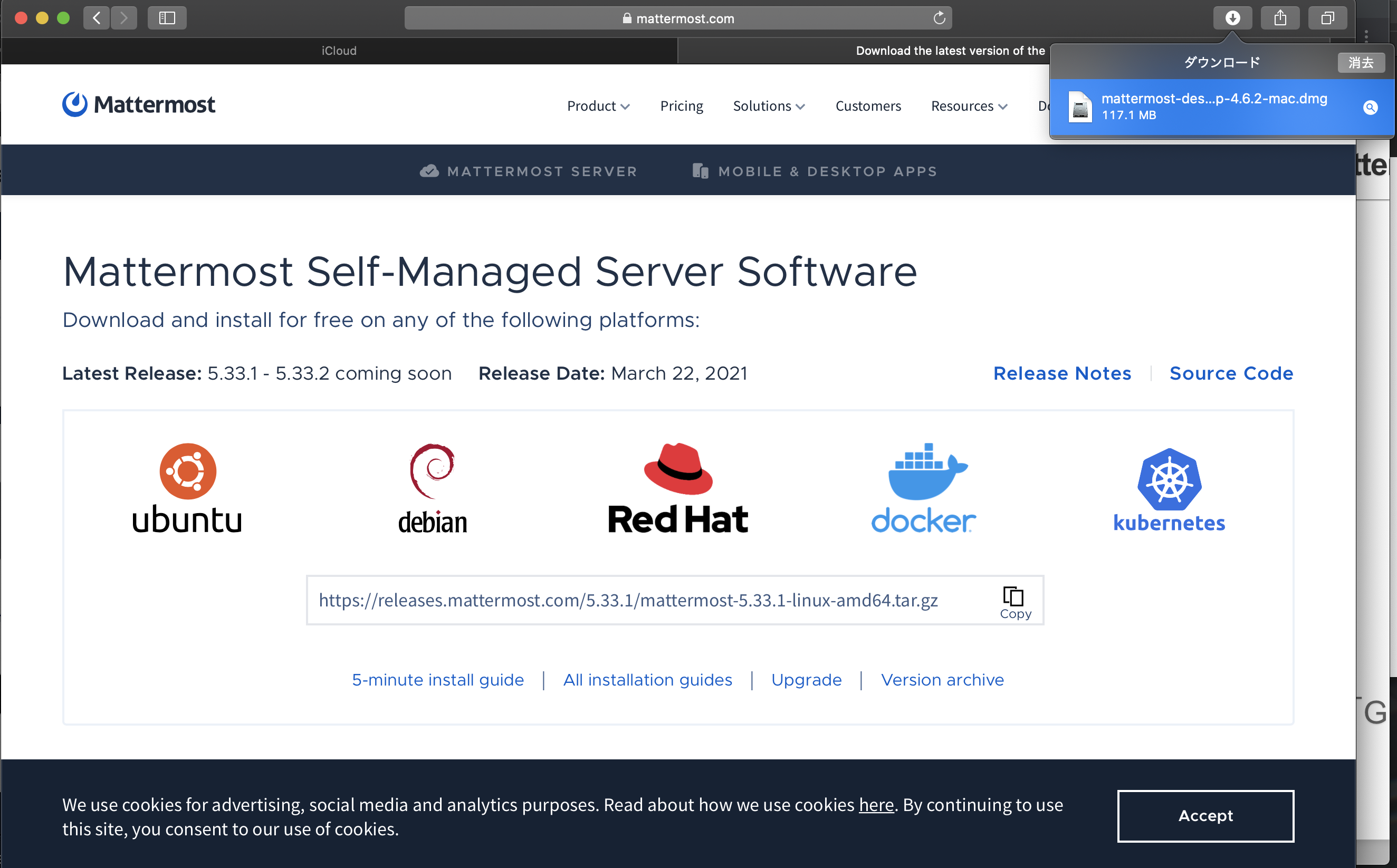Expand the Product dropdown menu
1397x868 pixels.
click(598, 106)
